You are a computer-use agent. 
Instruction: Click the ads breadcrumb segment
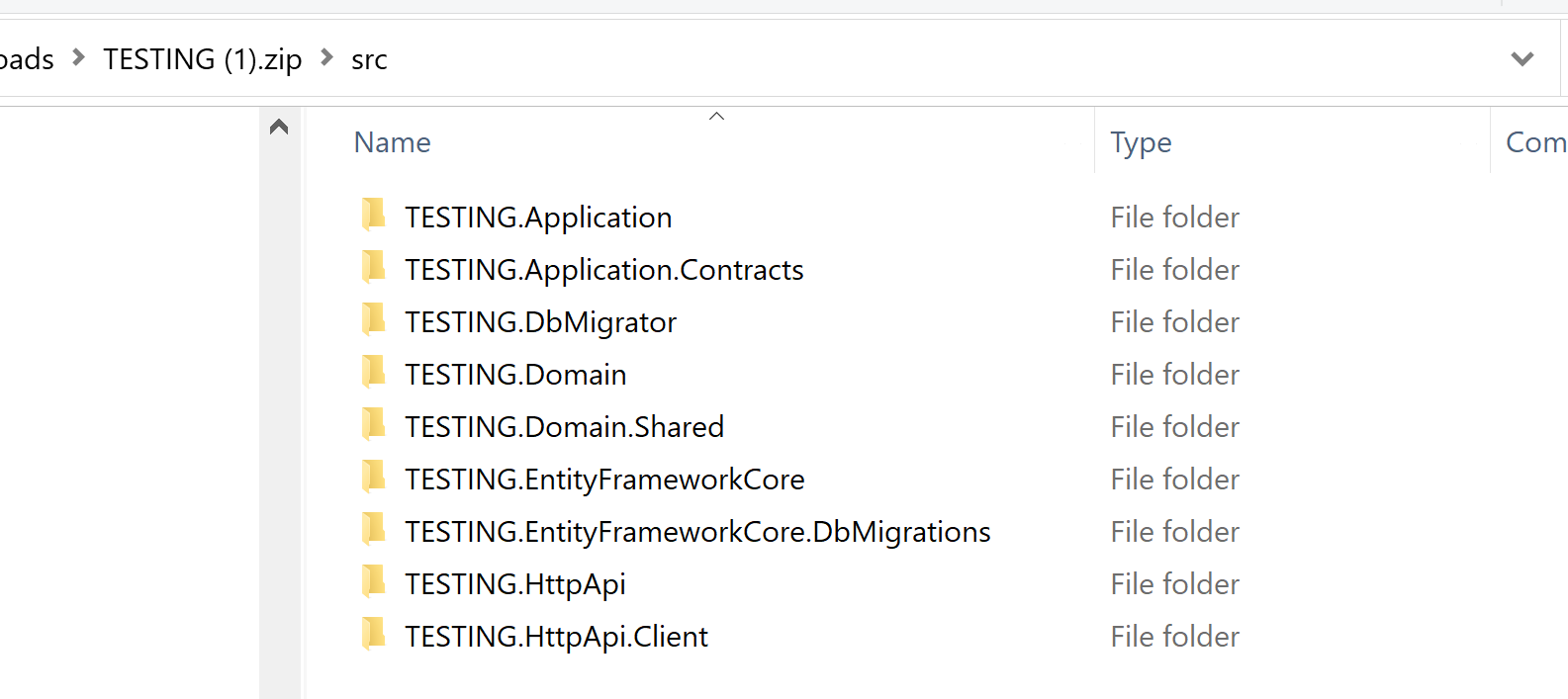27,58
